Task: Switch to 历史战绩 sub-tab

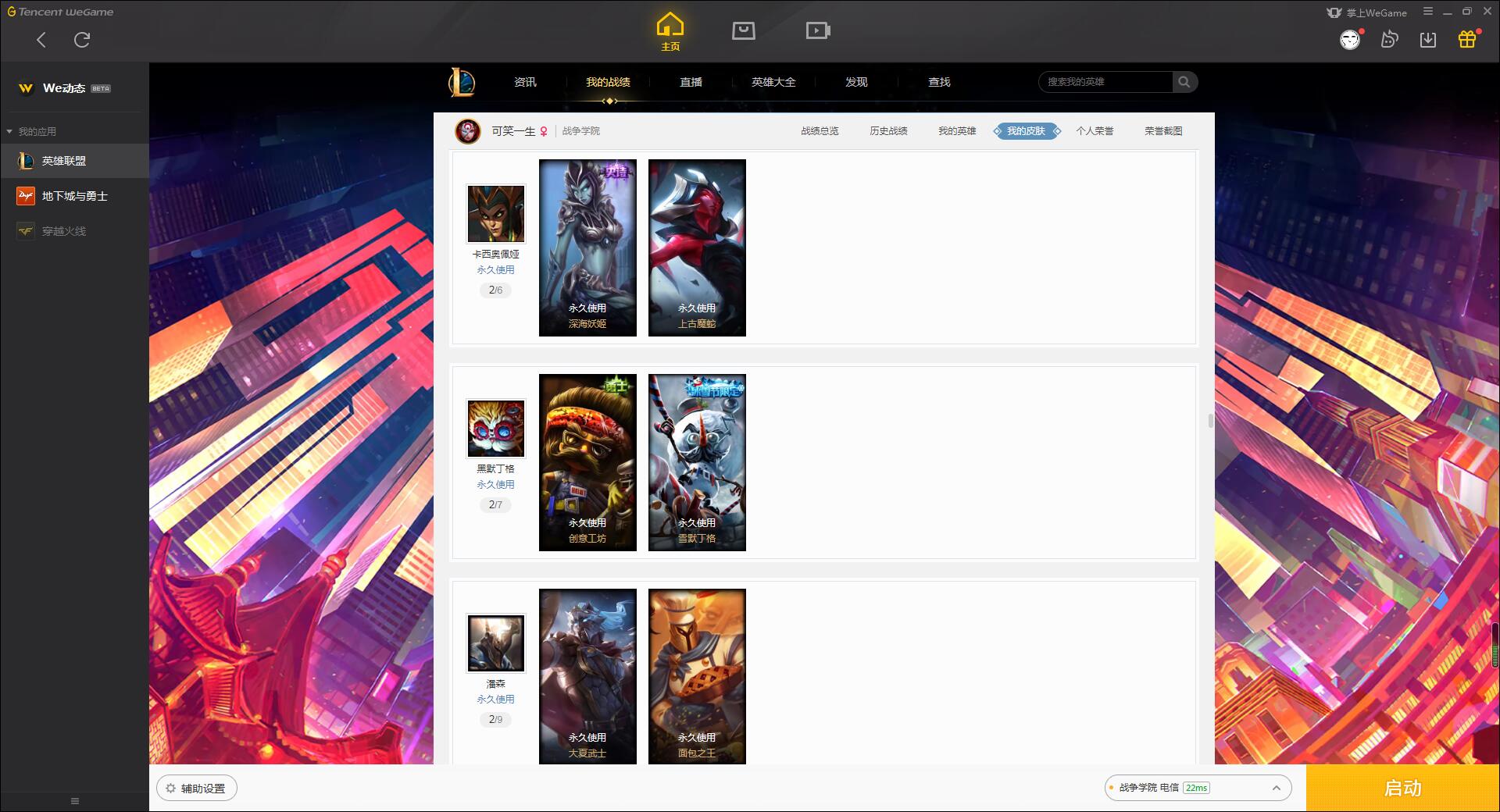Action: (888, 131)
